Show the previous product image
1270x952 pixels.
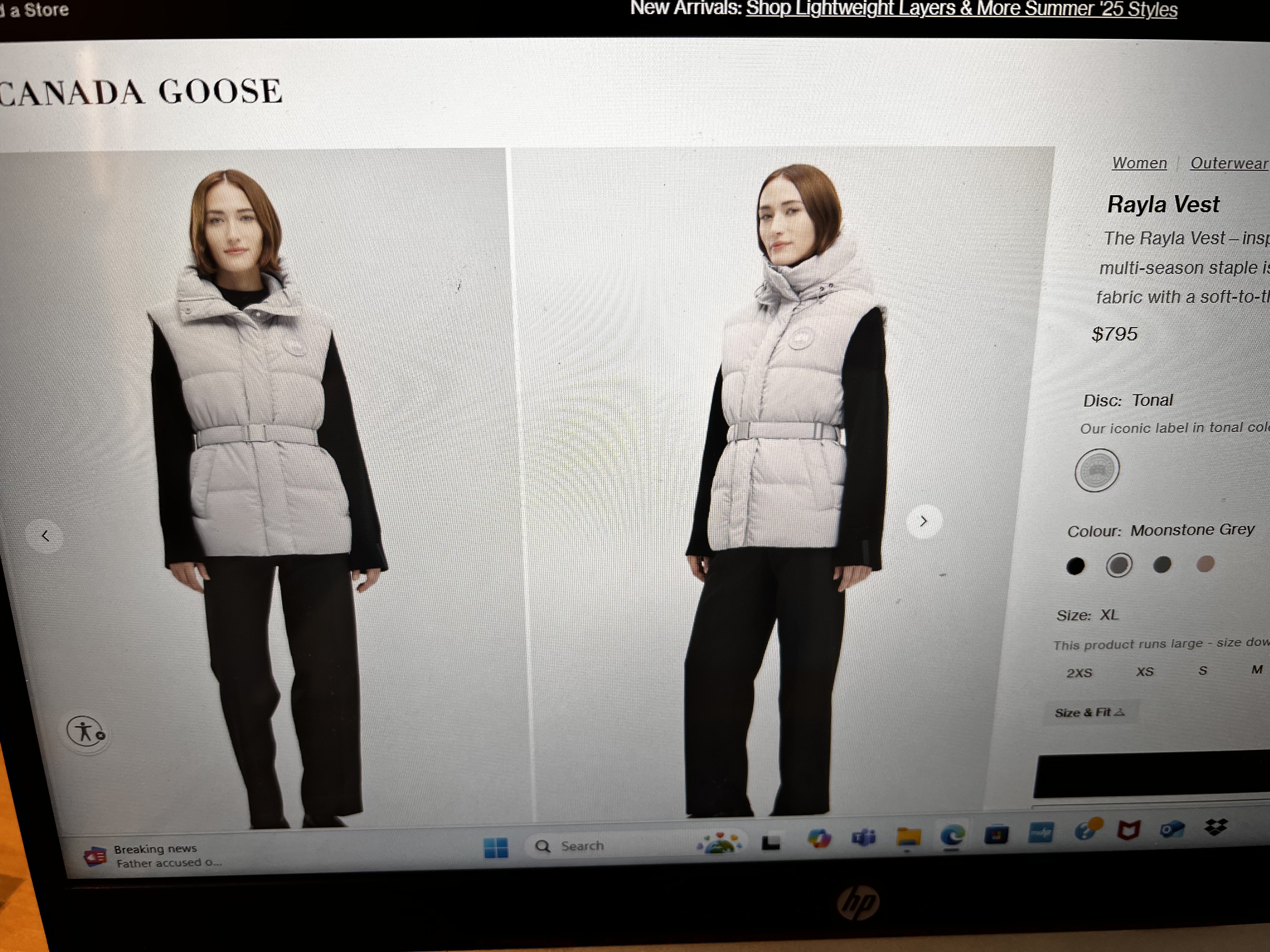pyautogui.click(x=45, y=536)
